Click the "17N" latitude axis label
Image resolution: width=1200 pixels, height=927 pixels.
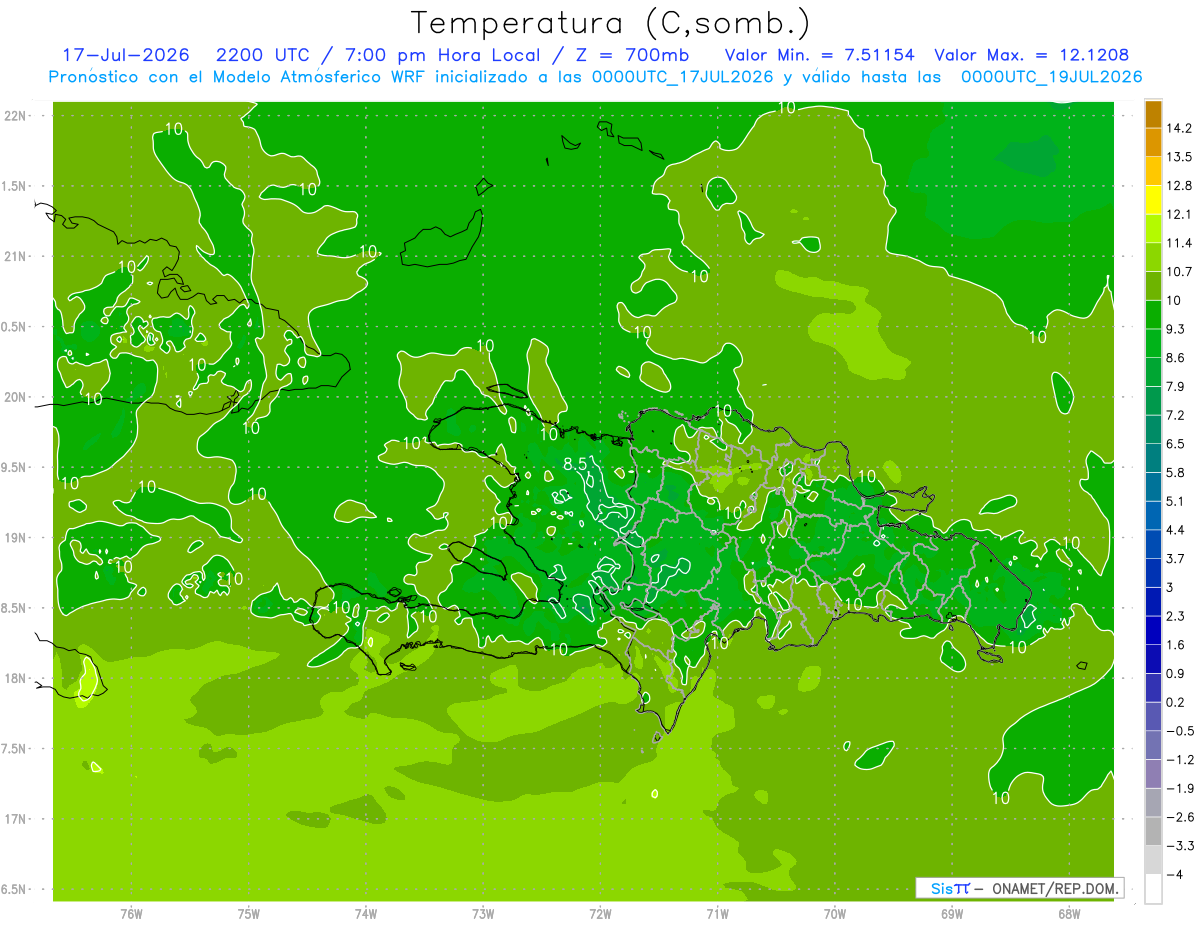click(x=16, y=819)
